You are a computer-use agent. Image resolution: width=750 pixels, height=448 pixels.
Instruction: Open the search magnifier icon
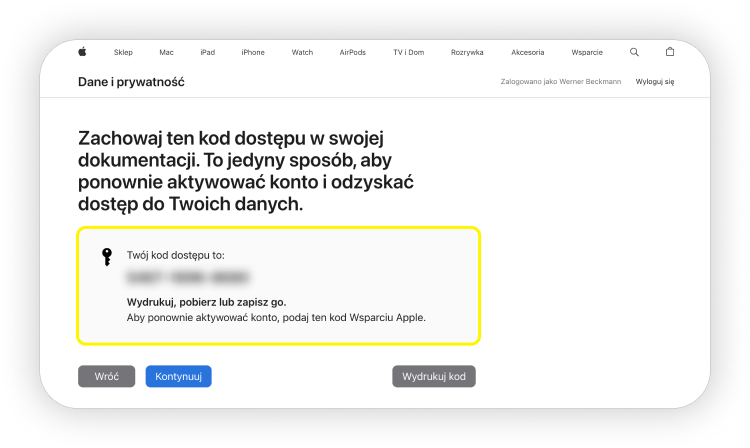634,52
